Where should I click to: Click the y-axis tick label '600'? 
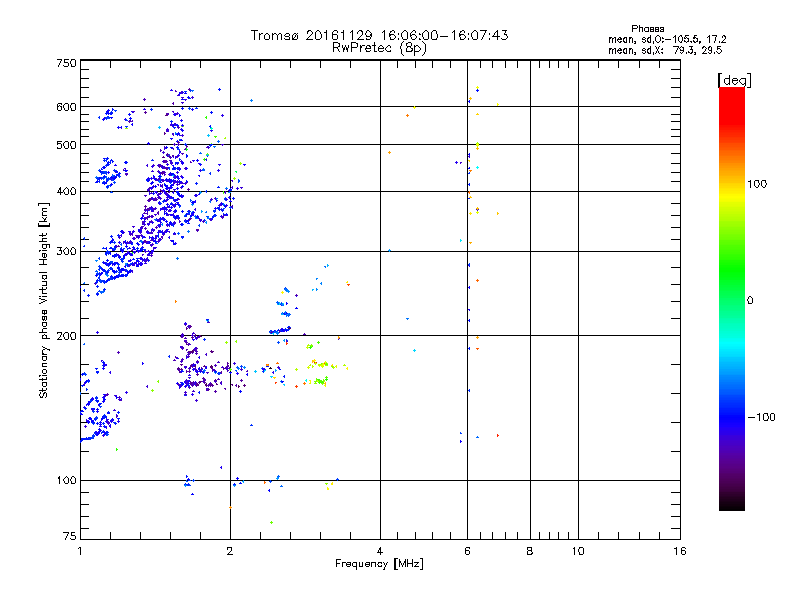66,107
